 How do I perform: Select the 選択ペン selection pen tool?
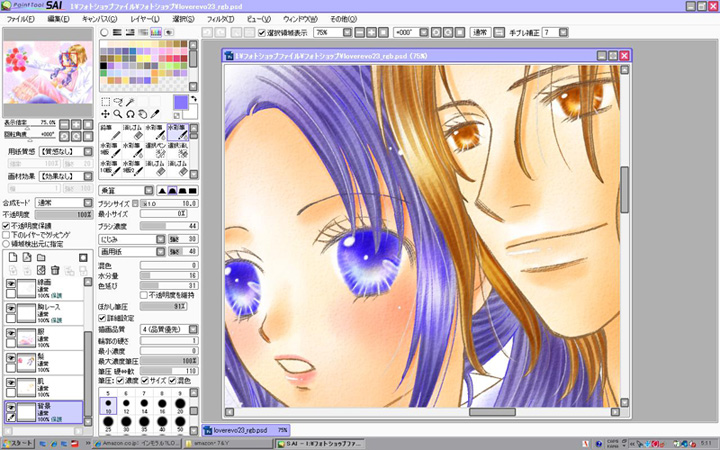(x=155, y=150)
